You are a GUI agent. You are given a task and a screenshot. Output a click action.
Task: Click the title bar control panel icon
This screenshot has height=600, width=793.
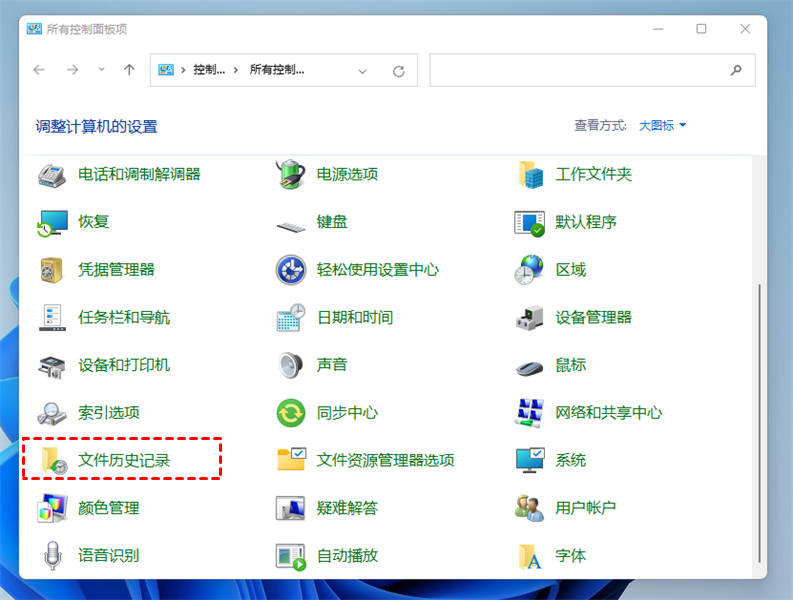coord(34,29)
